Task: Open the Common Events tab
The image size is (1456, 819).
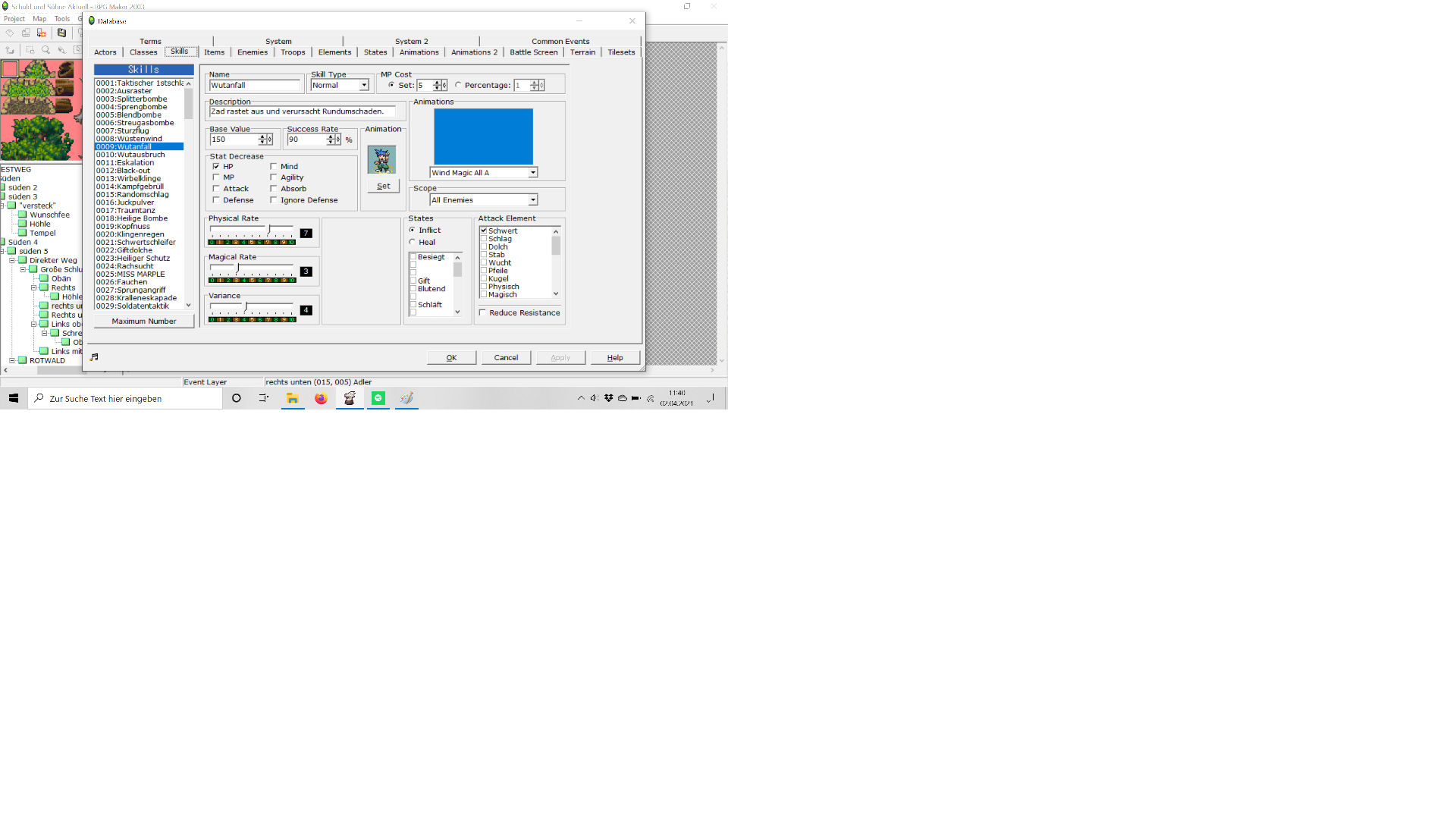Action: (560, 42)
